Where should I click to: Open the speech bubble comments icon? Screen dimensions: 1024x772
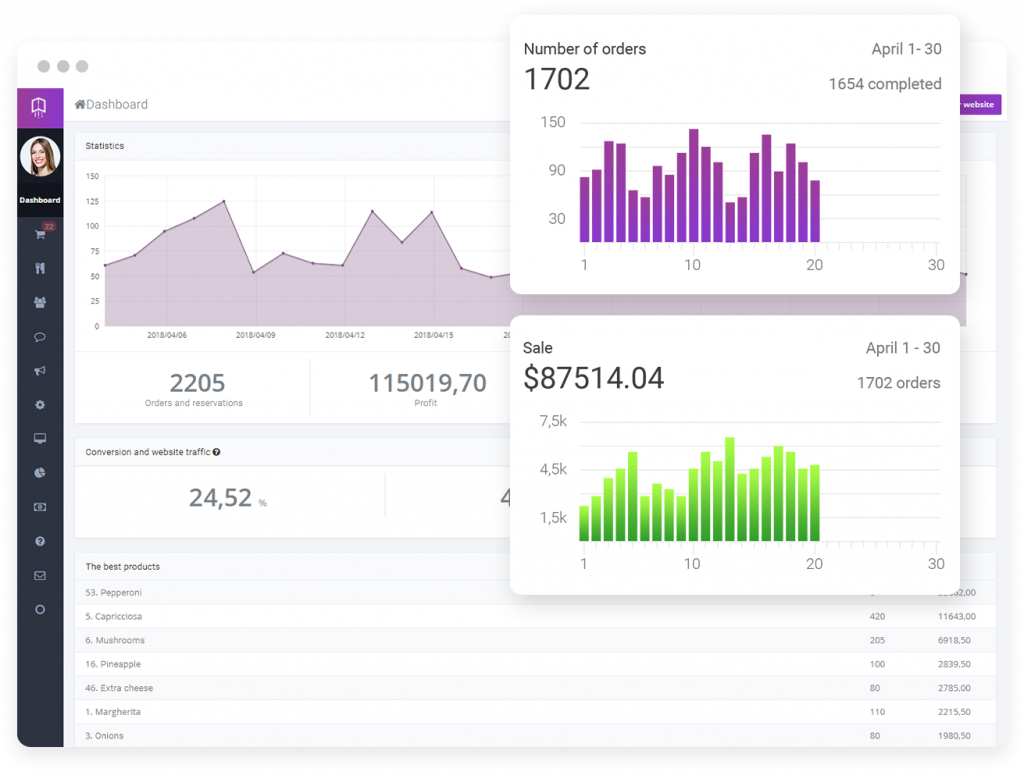(40, 337)
